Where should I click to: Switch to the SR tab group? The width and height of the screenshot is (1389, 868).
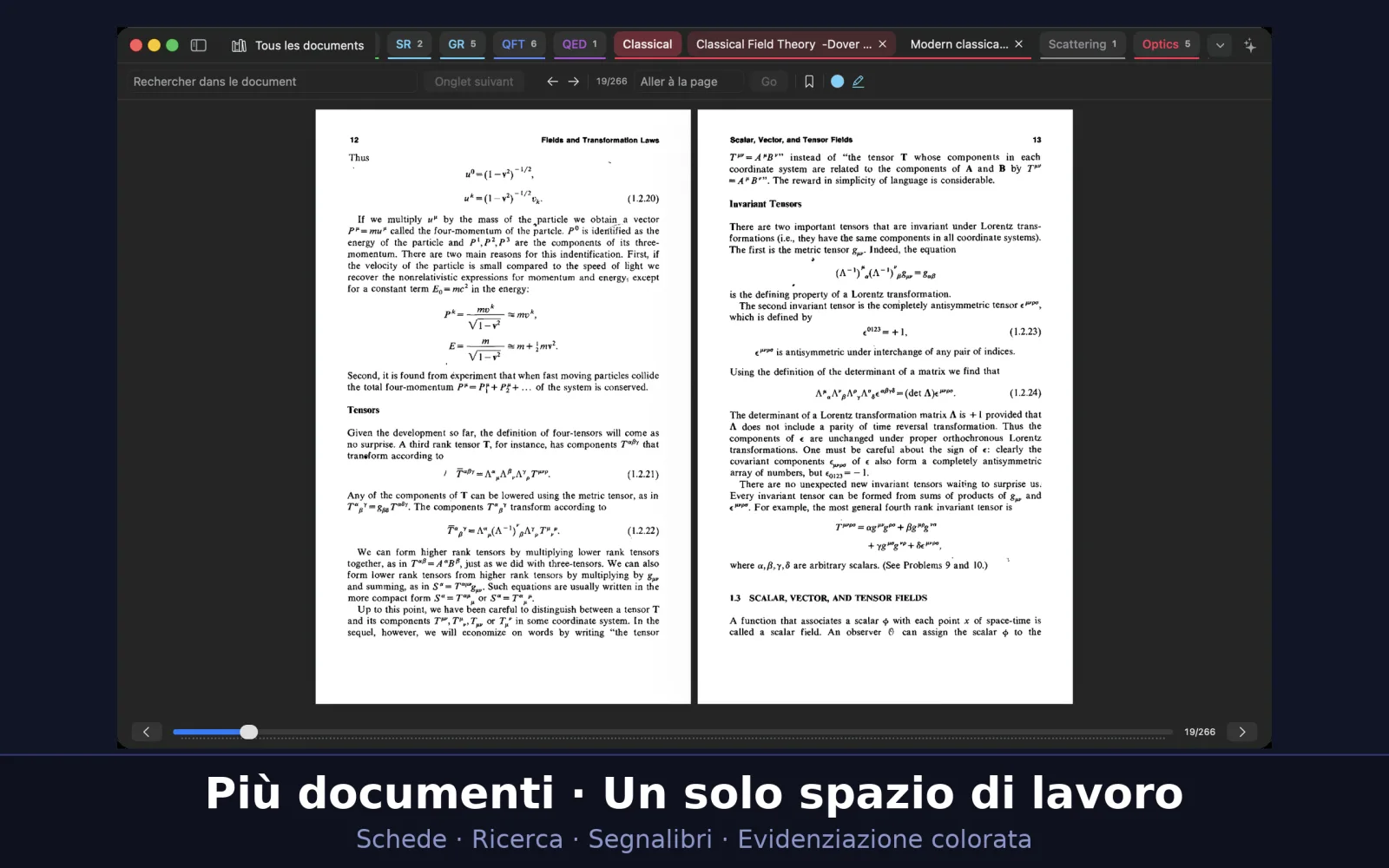click(409, 44)
